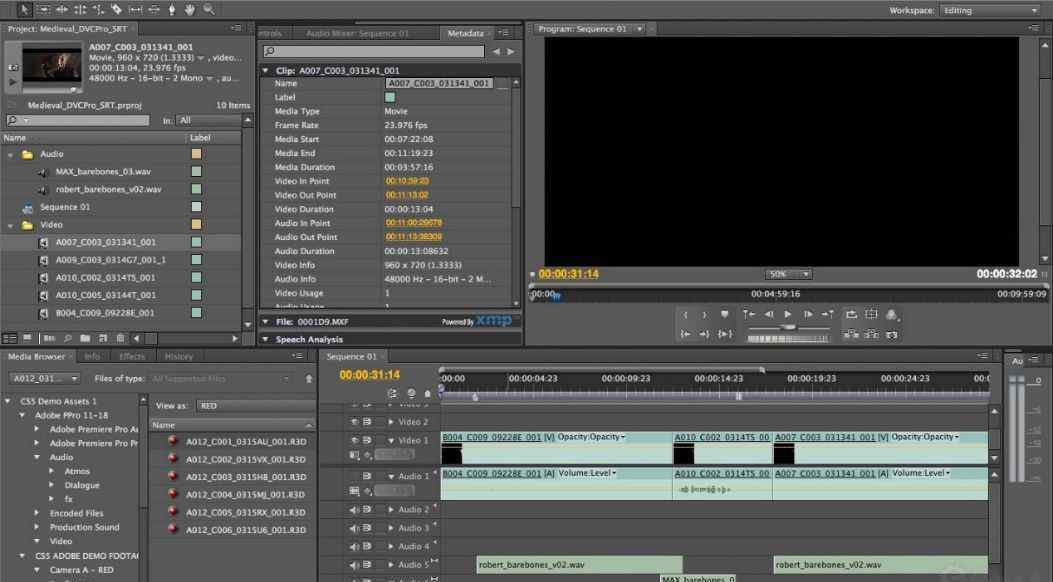The height and width of the screenshot is (582, 1053).
Task: Click the Lift button in Program monitor
Action: tap(852, 334)
